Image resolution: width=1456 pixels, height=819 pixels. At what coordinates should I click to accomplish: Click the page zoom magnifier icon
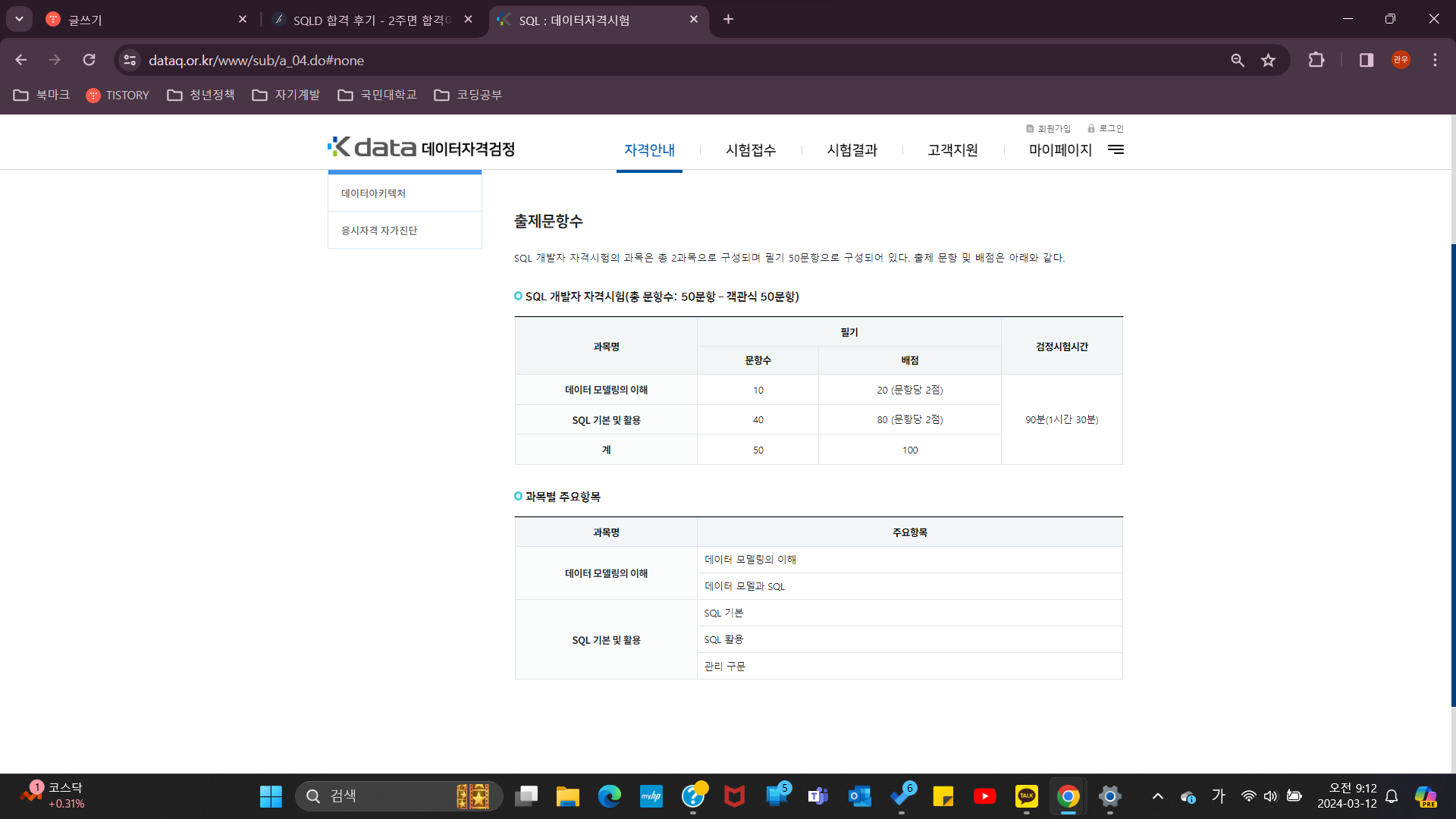click(1237, 61)
